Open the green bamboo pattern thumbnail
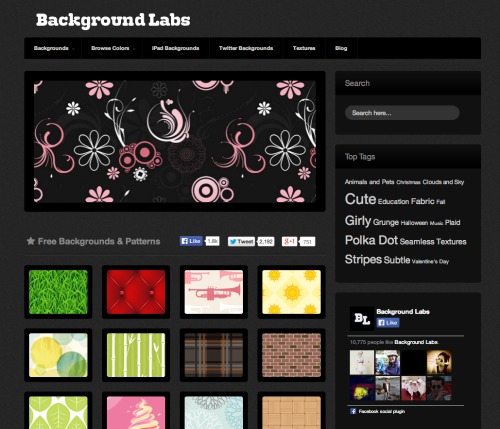 click(136, 355)
